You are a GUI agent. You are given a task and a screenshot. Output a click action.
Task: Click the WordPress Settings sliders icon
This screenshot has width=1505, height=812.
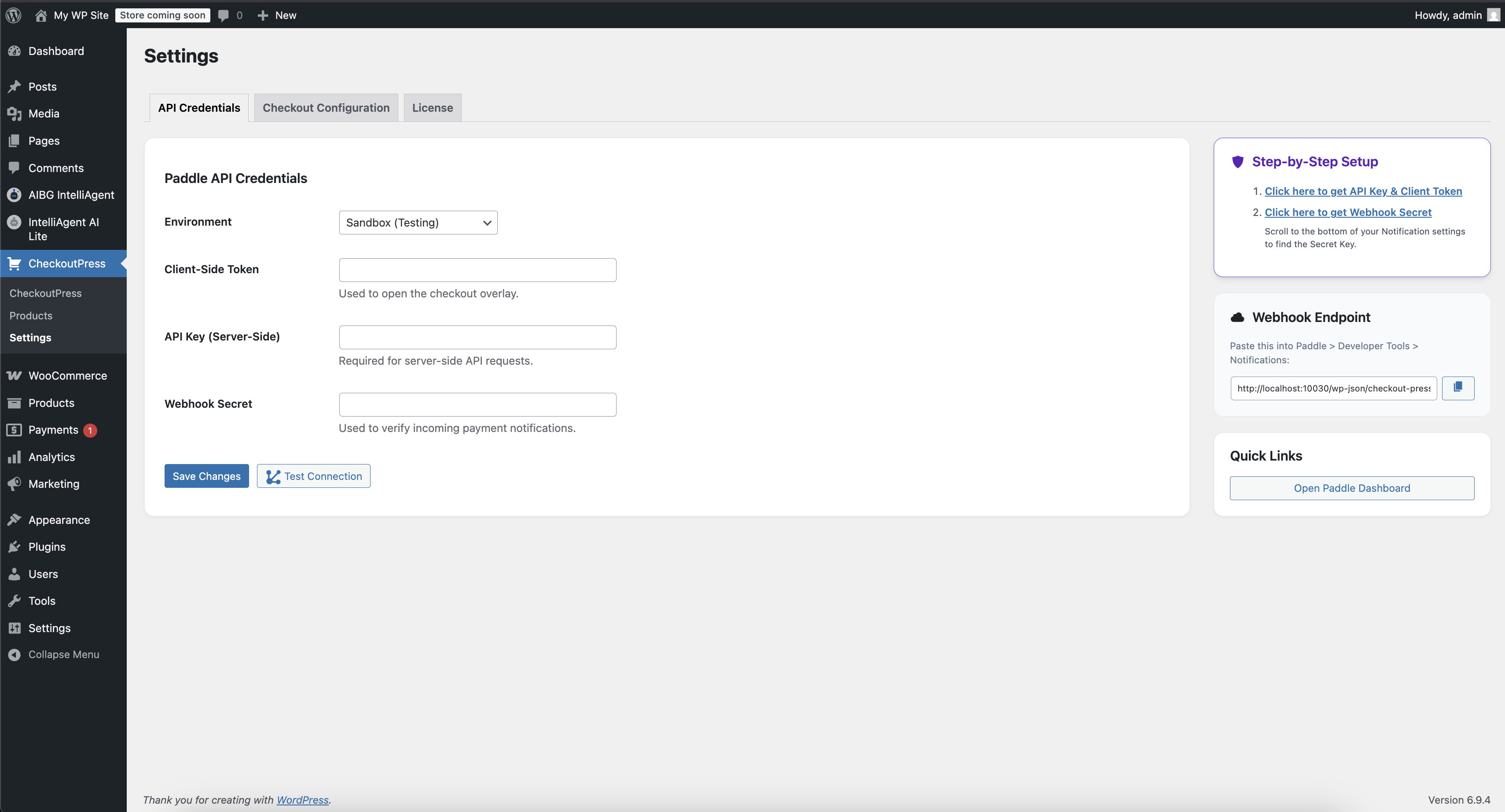point(15,628)
